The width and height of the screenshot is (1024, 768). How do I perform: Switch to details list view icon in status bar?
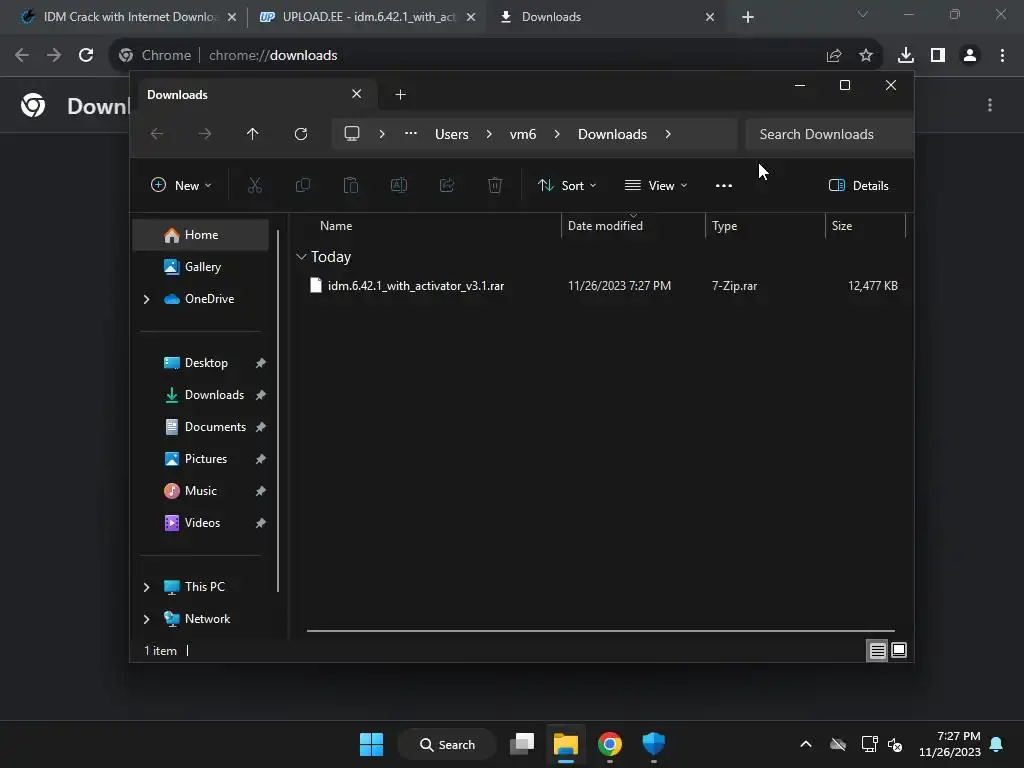pyautogui.click(x=877, y=650)
